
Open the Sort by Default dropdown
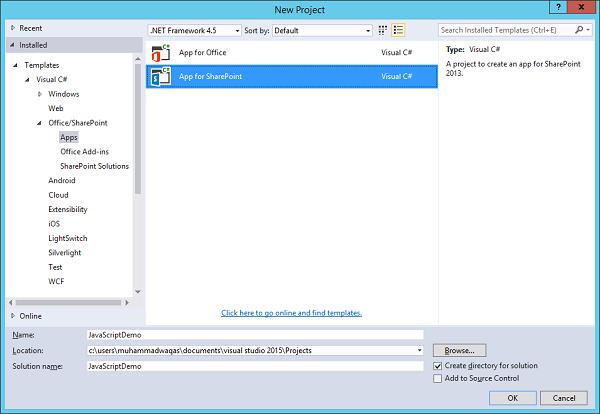click(322, 30)
